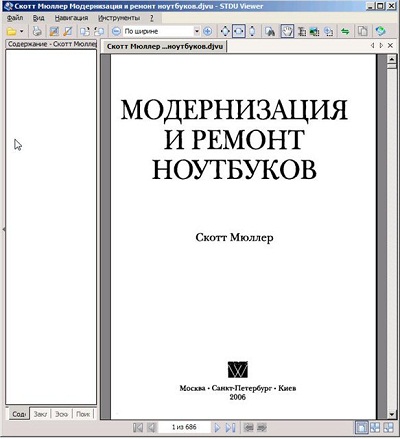Toggle the hand pan tool
400x439 pixels.
pyautogui.click(x=287, y=31)
